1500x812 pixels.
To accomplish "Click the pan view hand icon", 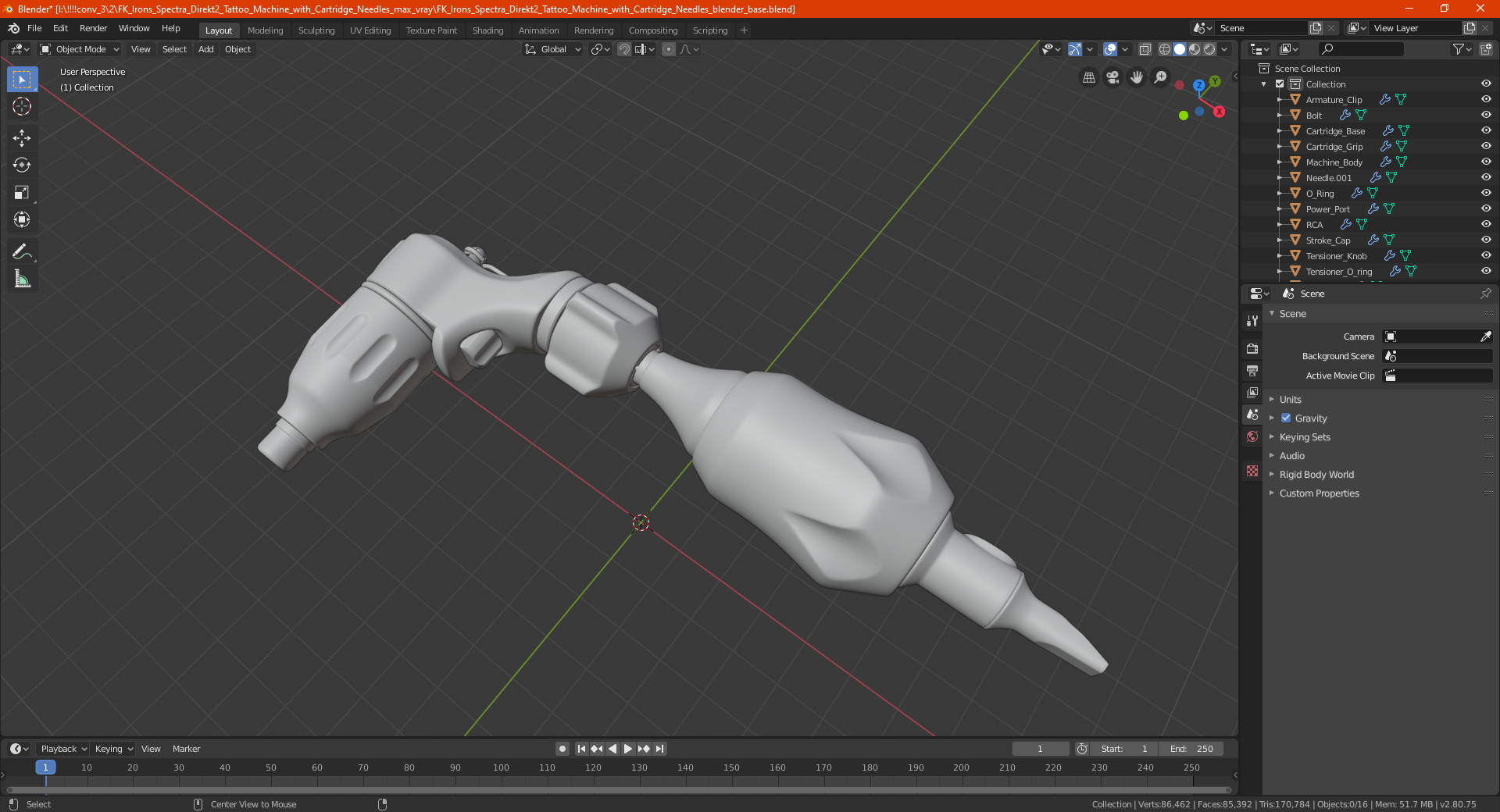I will (1137, 77).
